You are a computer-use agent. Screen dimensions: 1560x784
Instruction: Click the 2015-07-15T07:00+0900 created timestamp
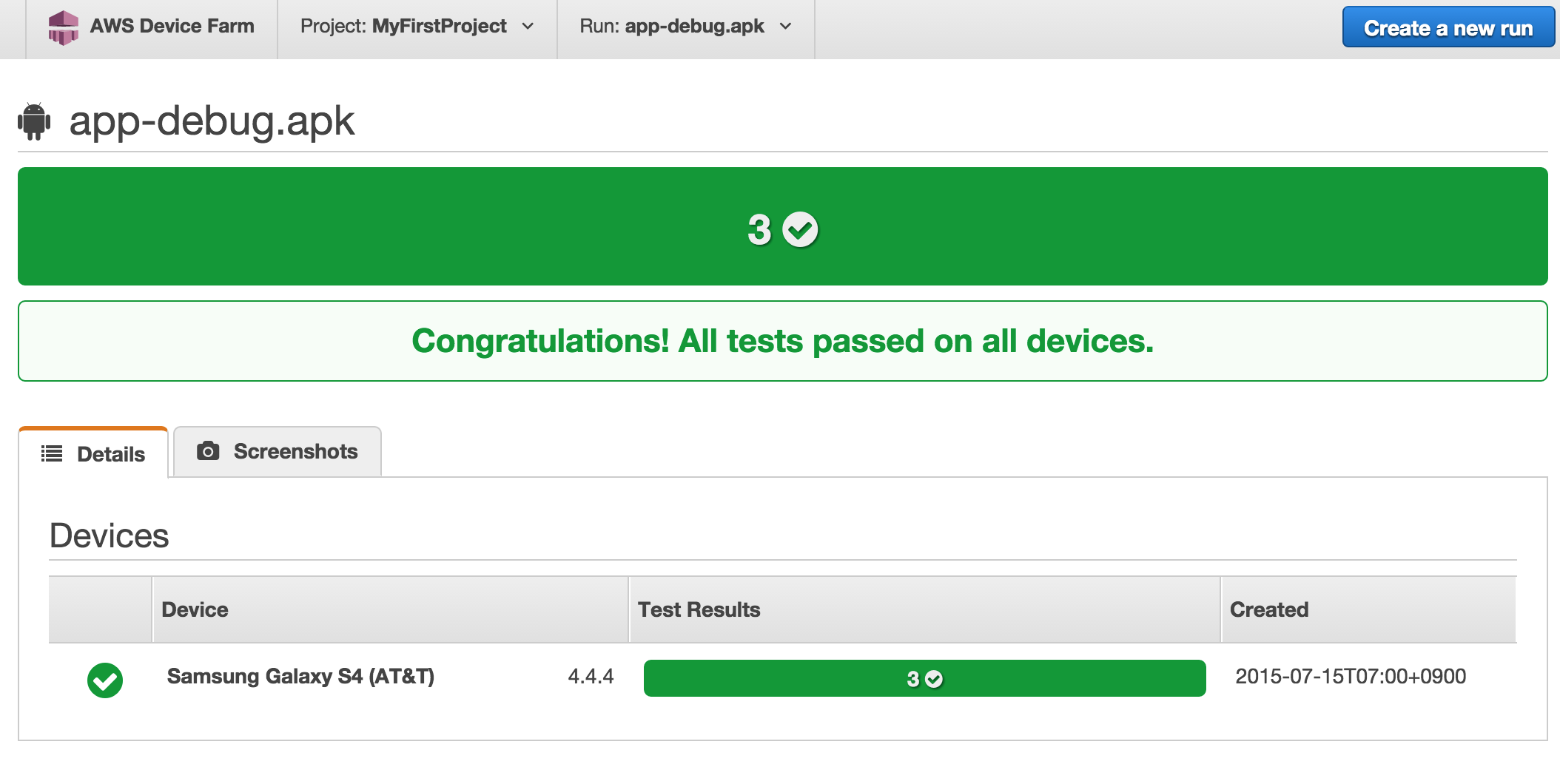tap(1351, 676)
